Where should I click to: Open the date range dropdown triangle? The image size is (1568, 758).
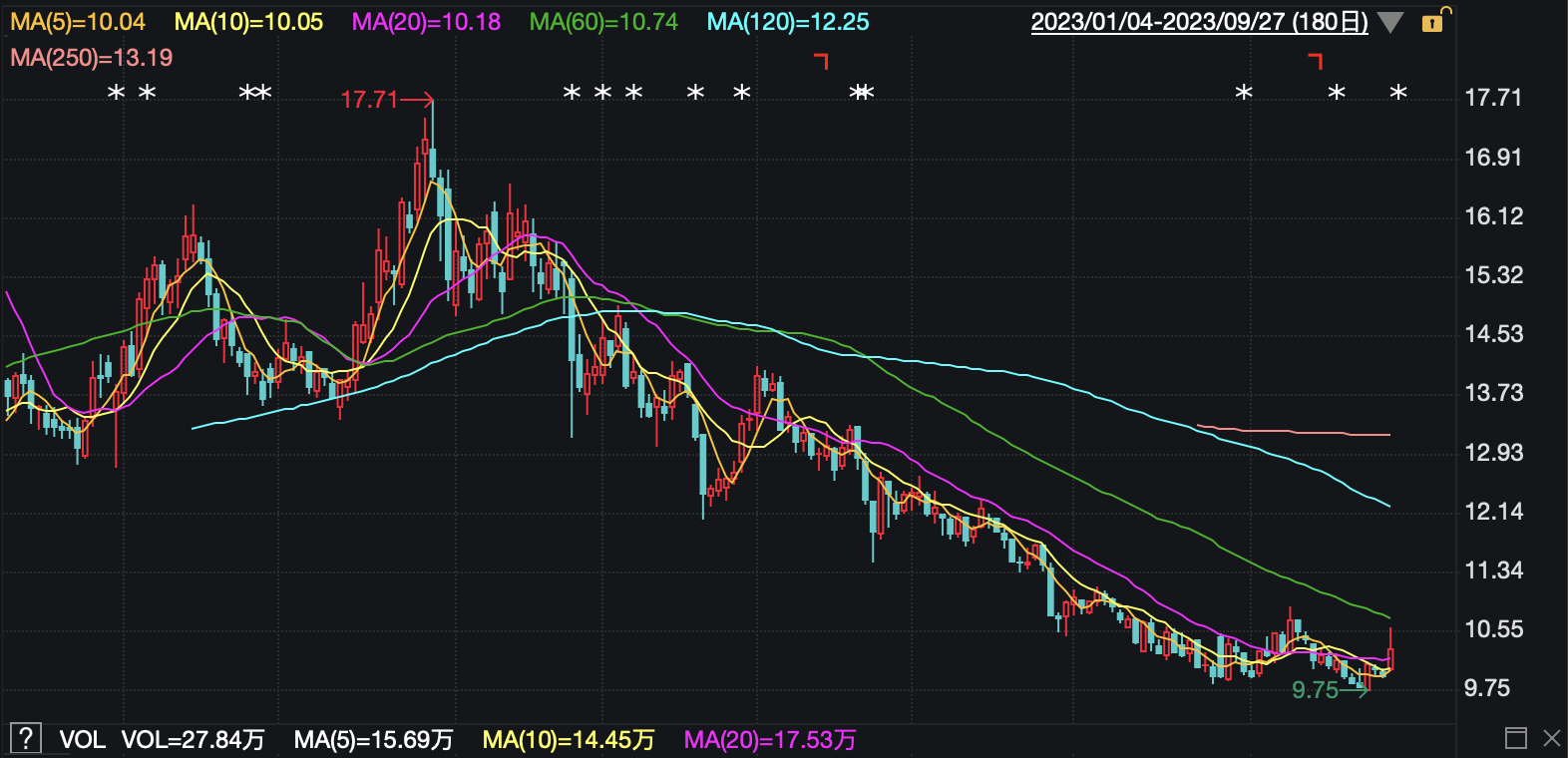[1389, 23]
